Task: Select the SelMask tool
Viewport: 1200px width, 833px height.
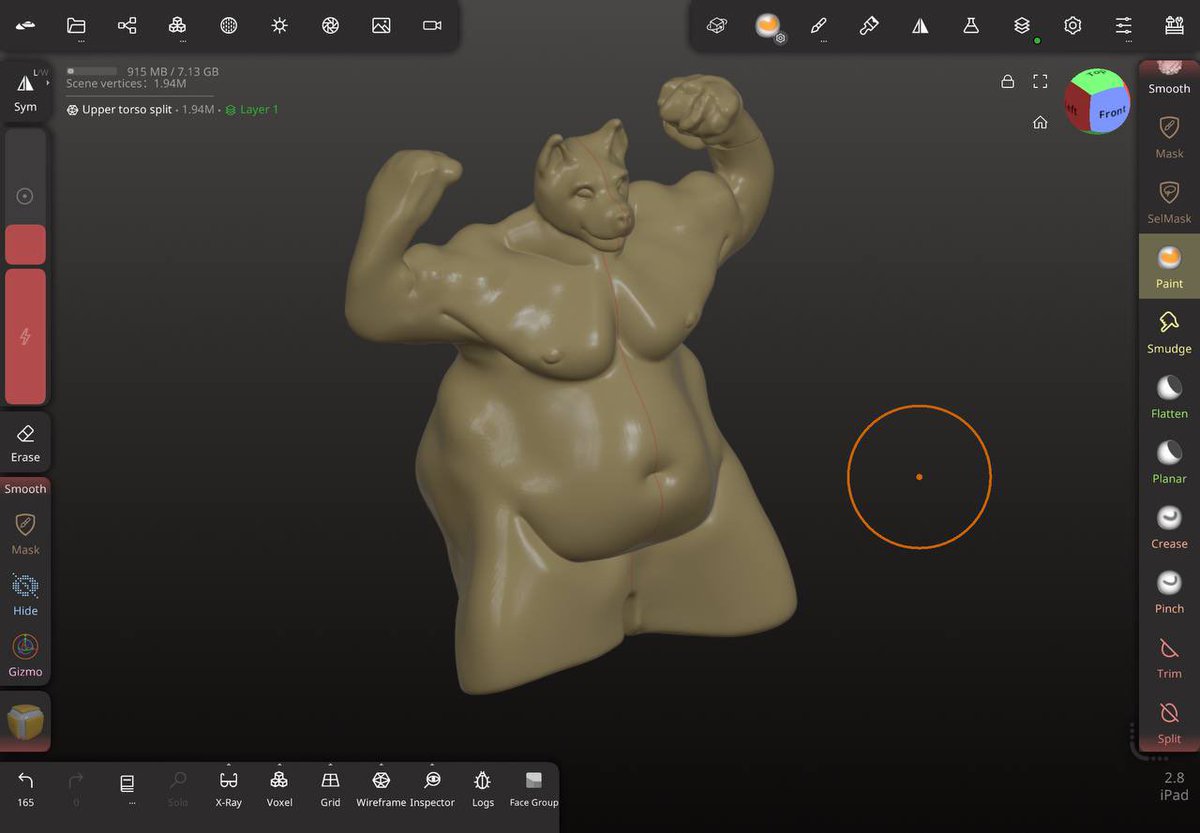Action: (1169, 202)
